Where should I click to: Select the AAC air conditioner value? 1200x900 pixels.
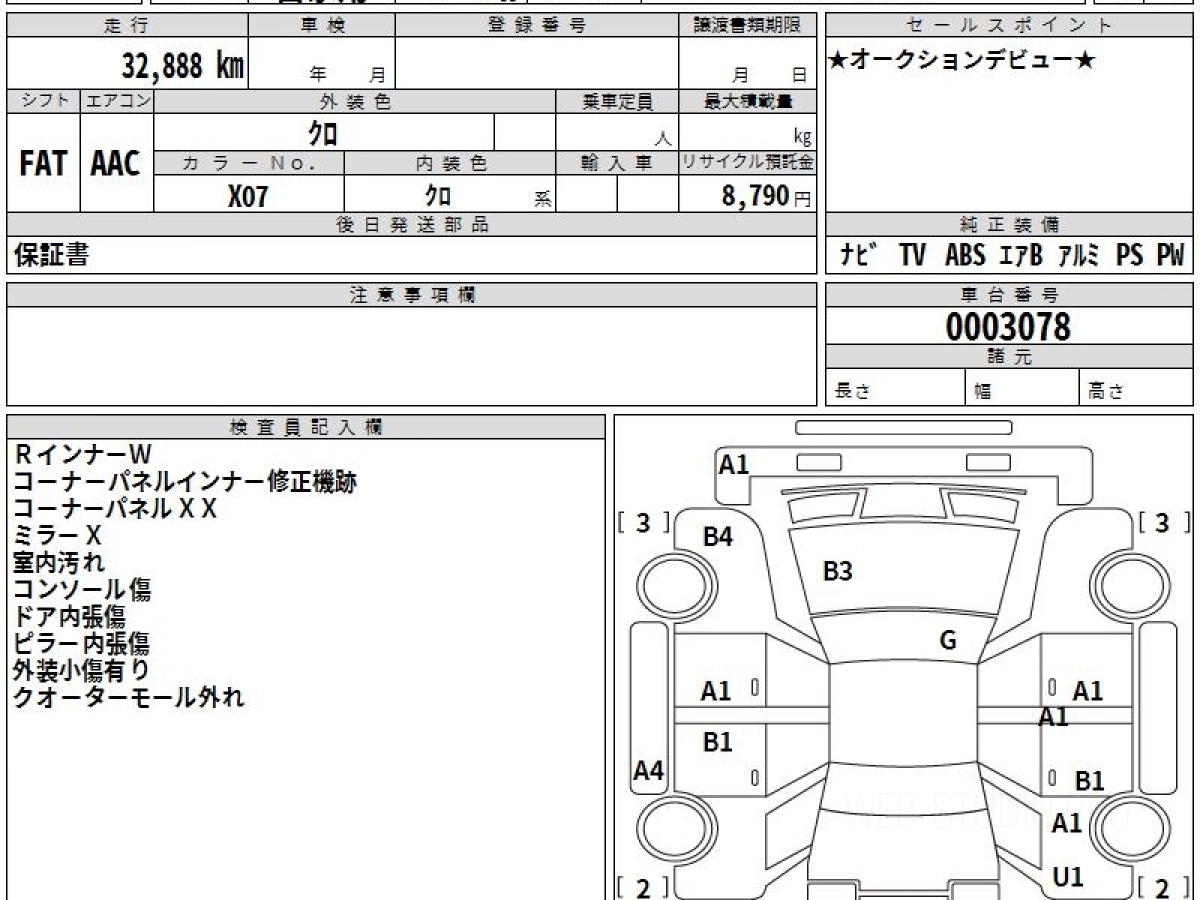point(116,164)
